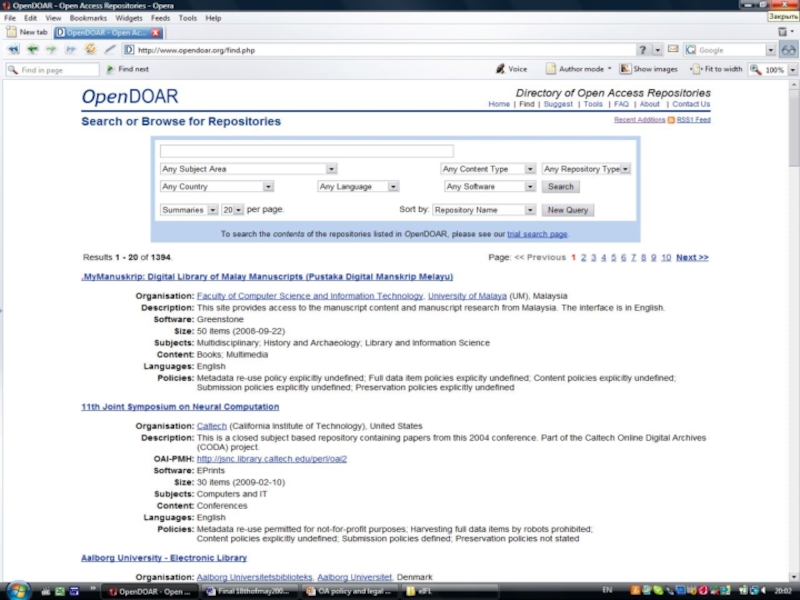Open the 11th Joint Symposium on Neural Computation link

pos(180,407)
